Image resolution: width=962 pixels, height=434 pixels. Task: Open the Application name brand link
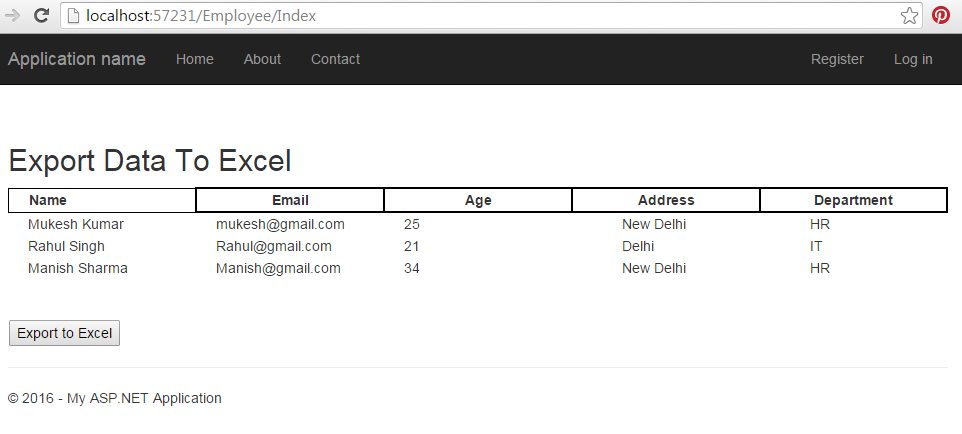(x=77, y=59)
